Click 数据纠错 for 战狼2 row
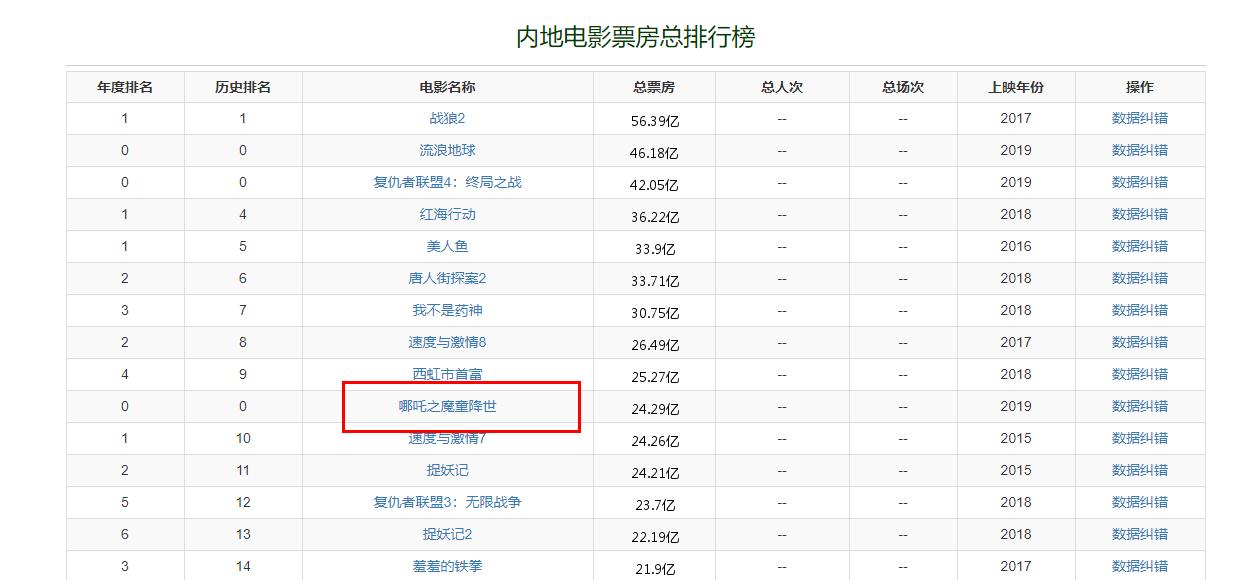The height and width of the screenshot is (580, 1258). 1140,118
